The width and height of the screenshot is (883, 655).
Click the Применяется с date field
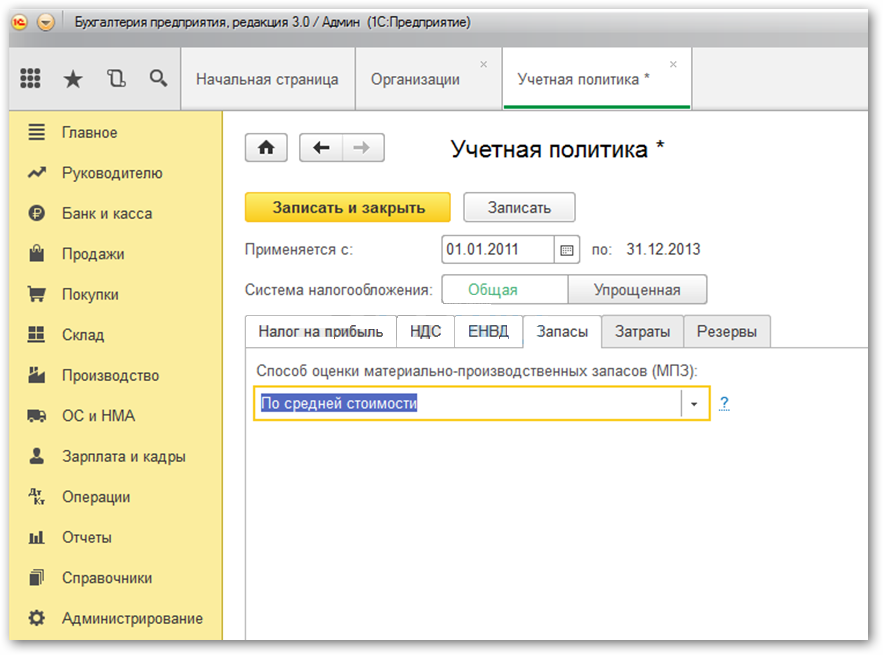pyautogui.click(x=498, y=249)
